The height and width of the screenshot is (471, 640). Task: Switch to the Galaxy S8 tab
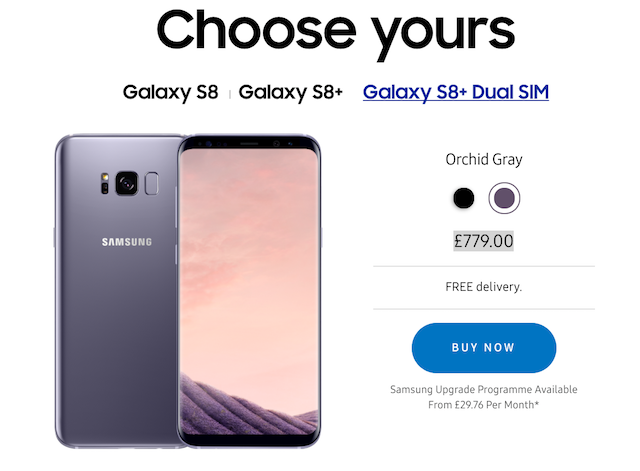pos(171,92)
